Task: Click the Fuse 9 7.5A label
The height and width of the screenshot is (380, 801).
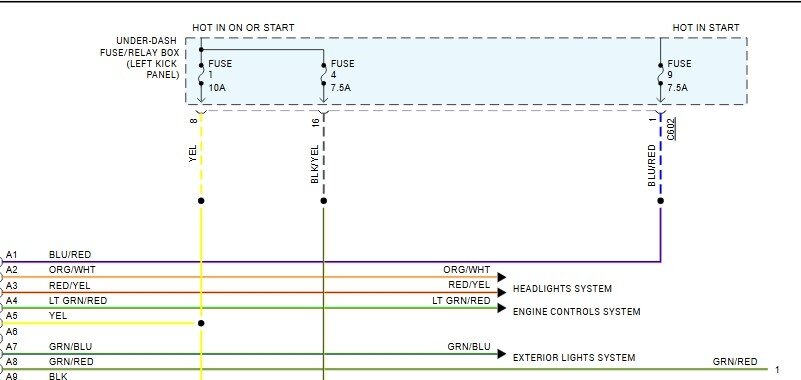Action: [x=679, y=76]
